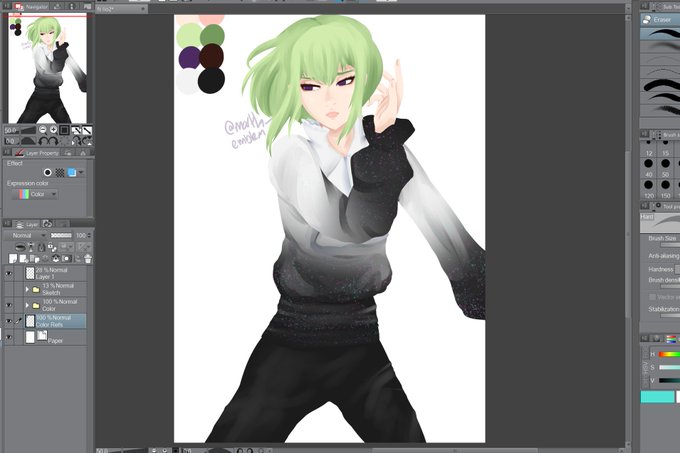Select the Color Refs layer

click(55, 321)
